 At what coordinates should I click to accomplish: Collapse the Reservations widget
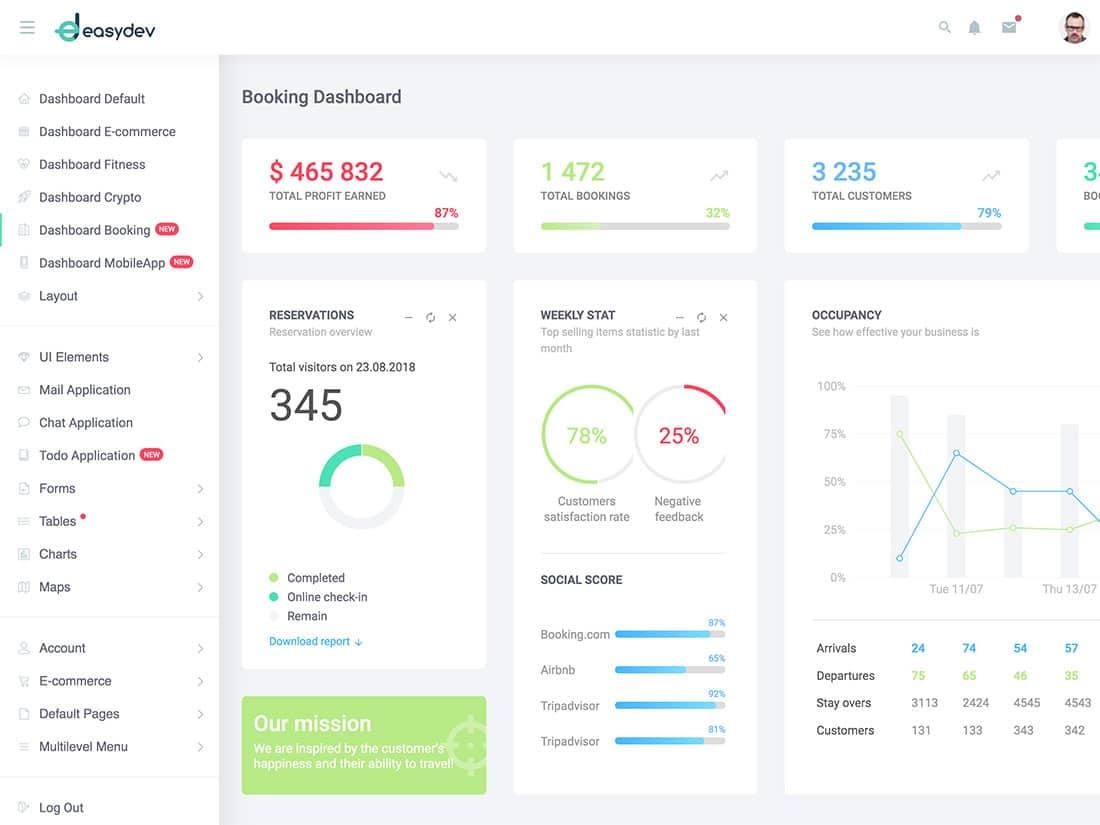(x=408, y=317)
